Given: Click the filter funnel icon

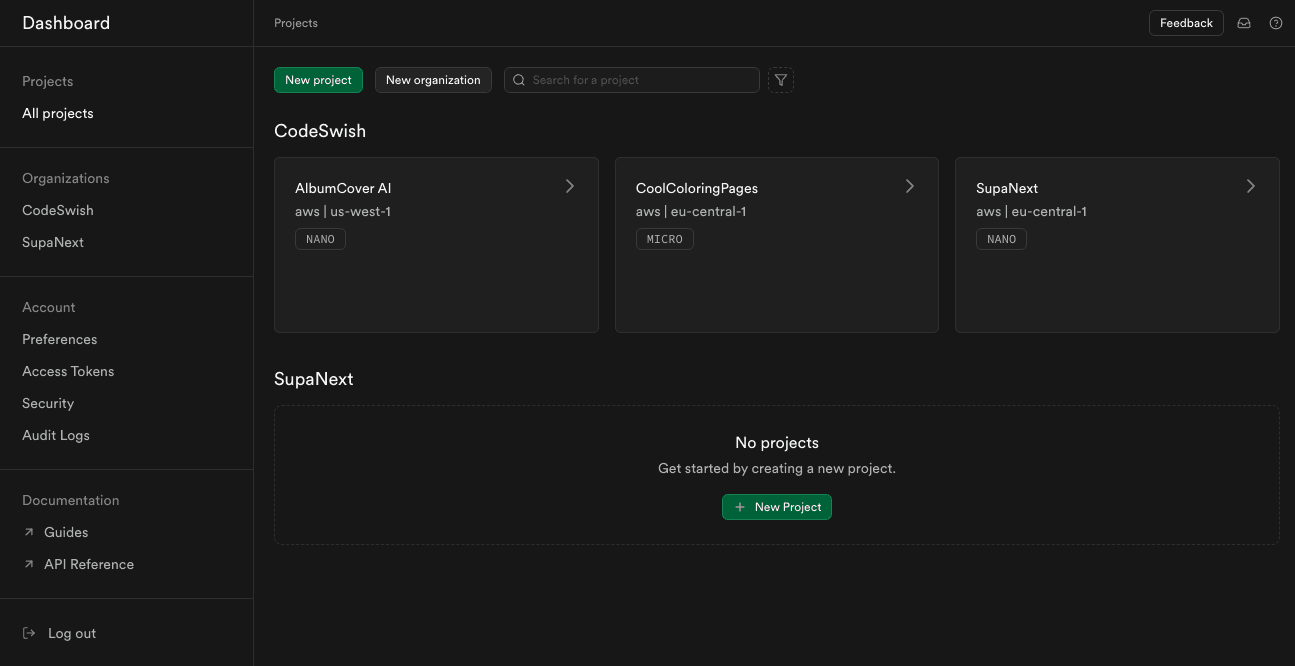Looking at the screenshot, I should pos(781,80).
